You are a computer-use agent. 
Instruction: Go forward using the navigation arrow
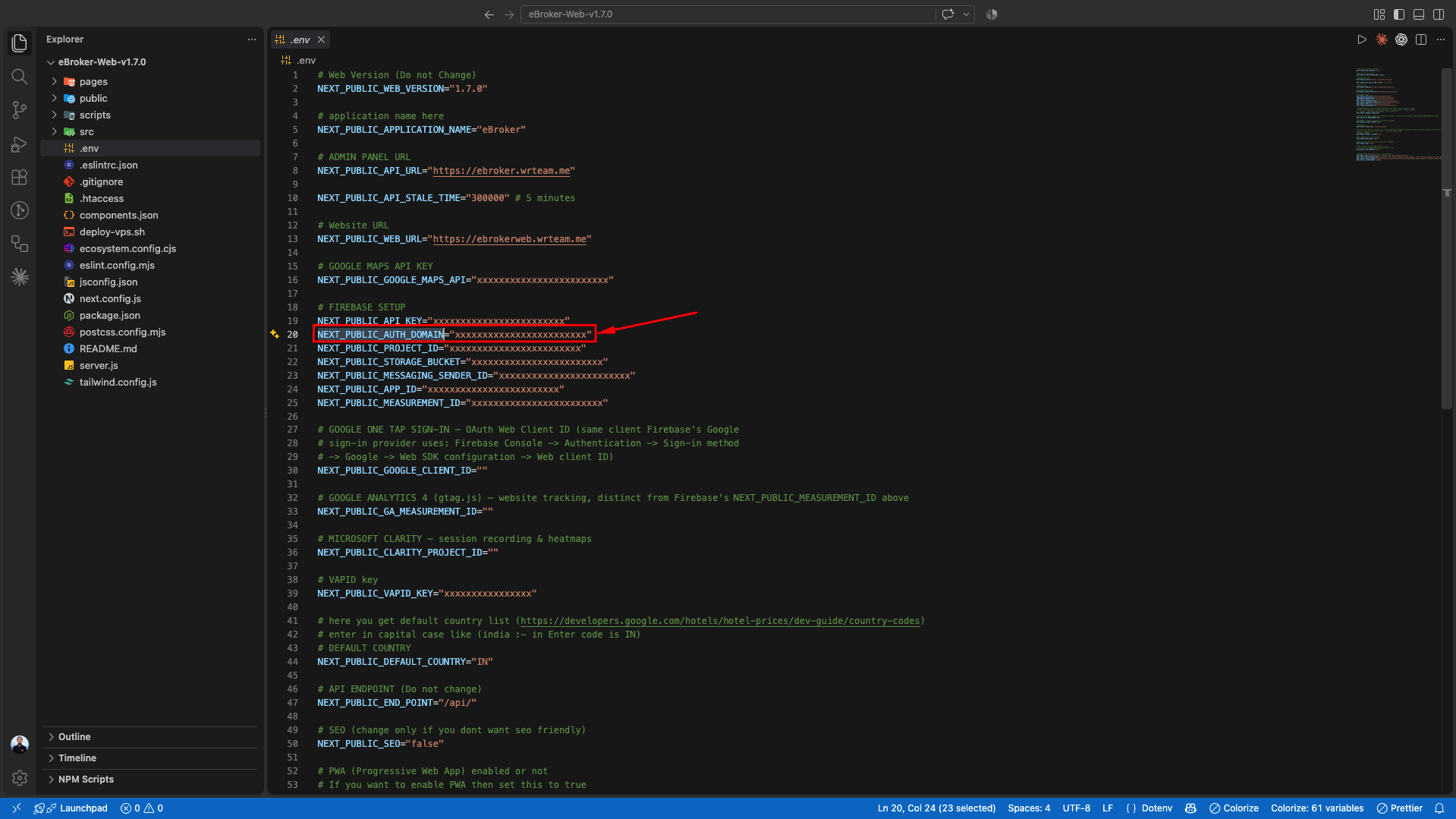tap(509, 14)
